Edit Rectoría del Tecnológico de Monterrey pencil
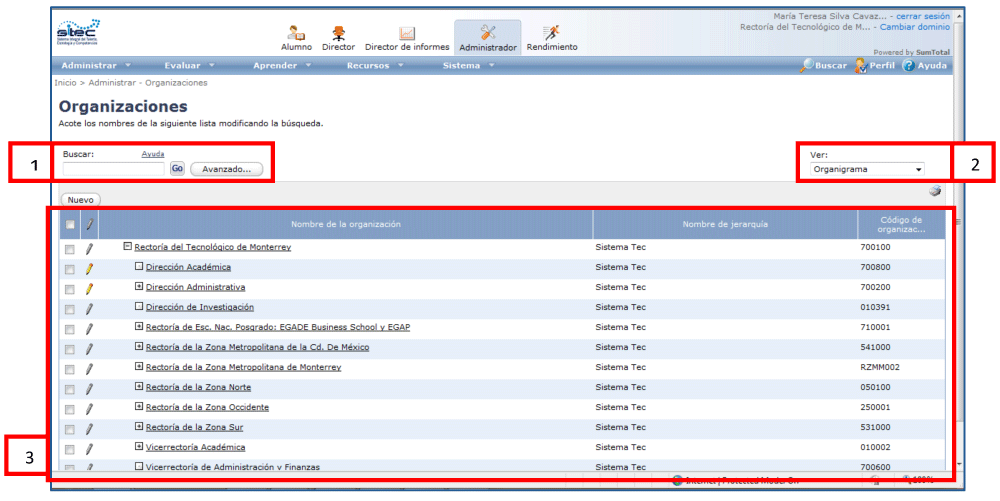This screenshot has height=501, width=1000. click(x=89, y=249)
